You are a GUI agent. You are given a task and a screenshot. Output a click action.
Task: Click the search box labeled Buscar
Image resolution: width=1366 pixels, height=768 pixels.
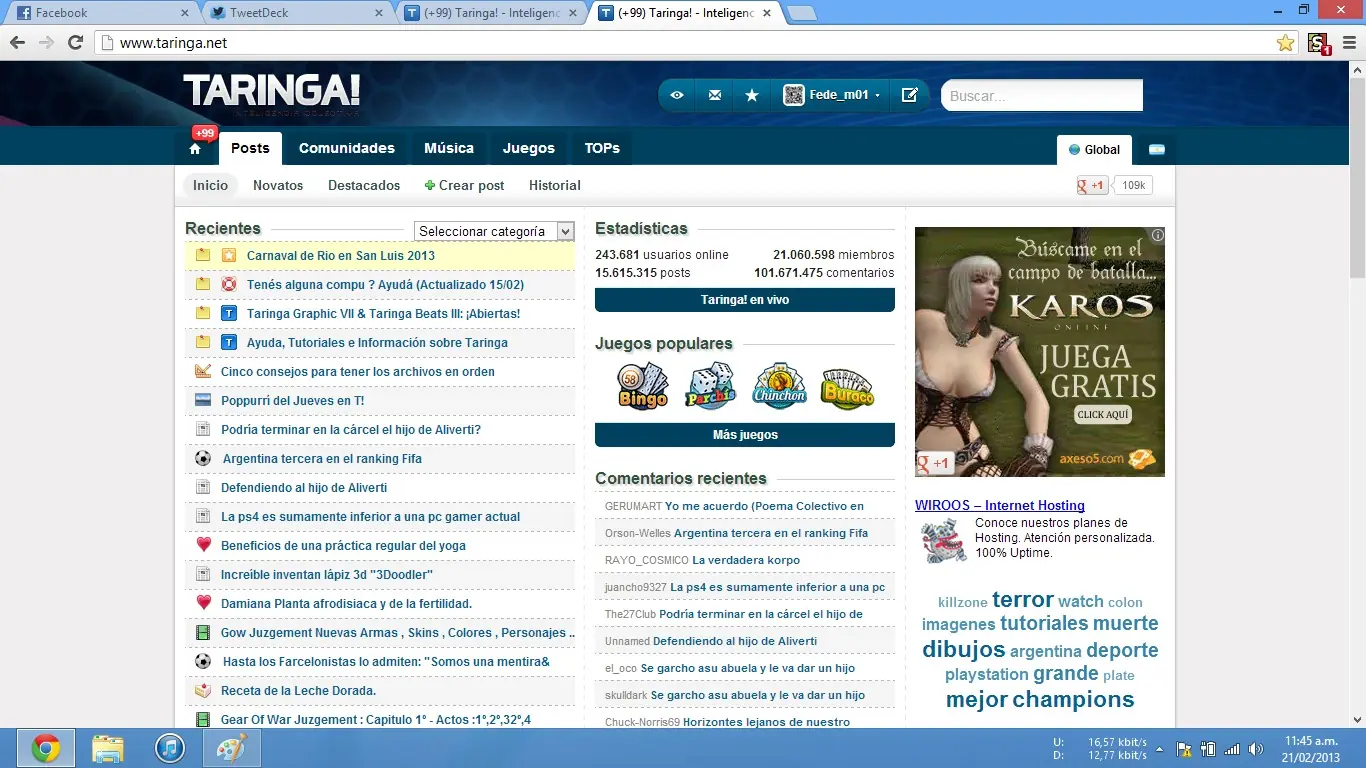pos(1041,96)
